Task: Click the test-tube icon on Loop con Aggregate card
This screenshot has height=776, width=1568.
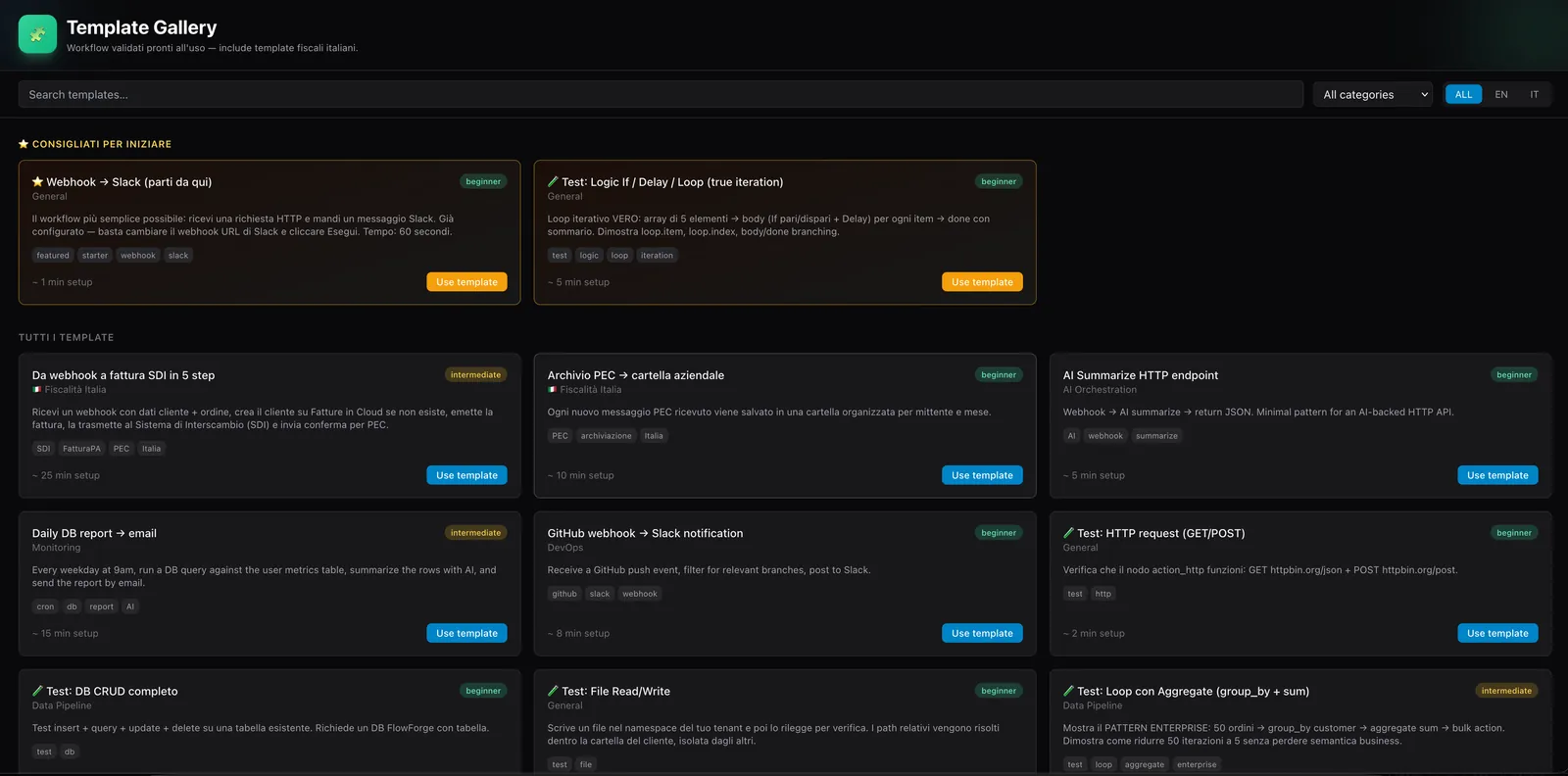Action: point(1068,691)
